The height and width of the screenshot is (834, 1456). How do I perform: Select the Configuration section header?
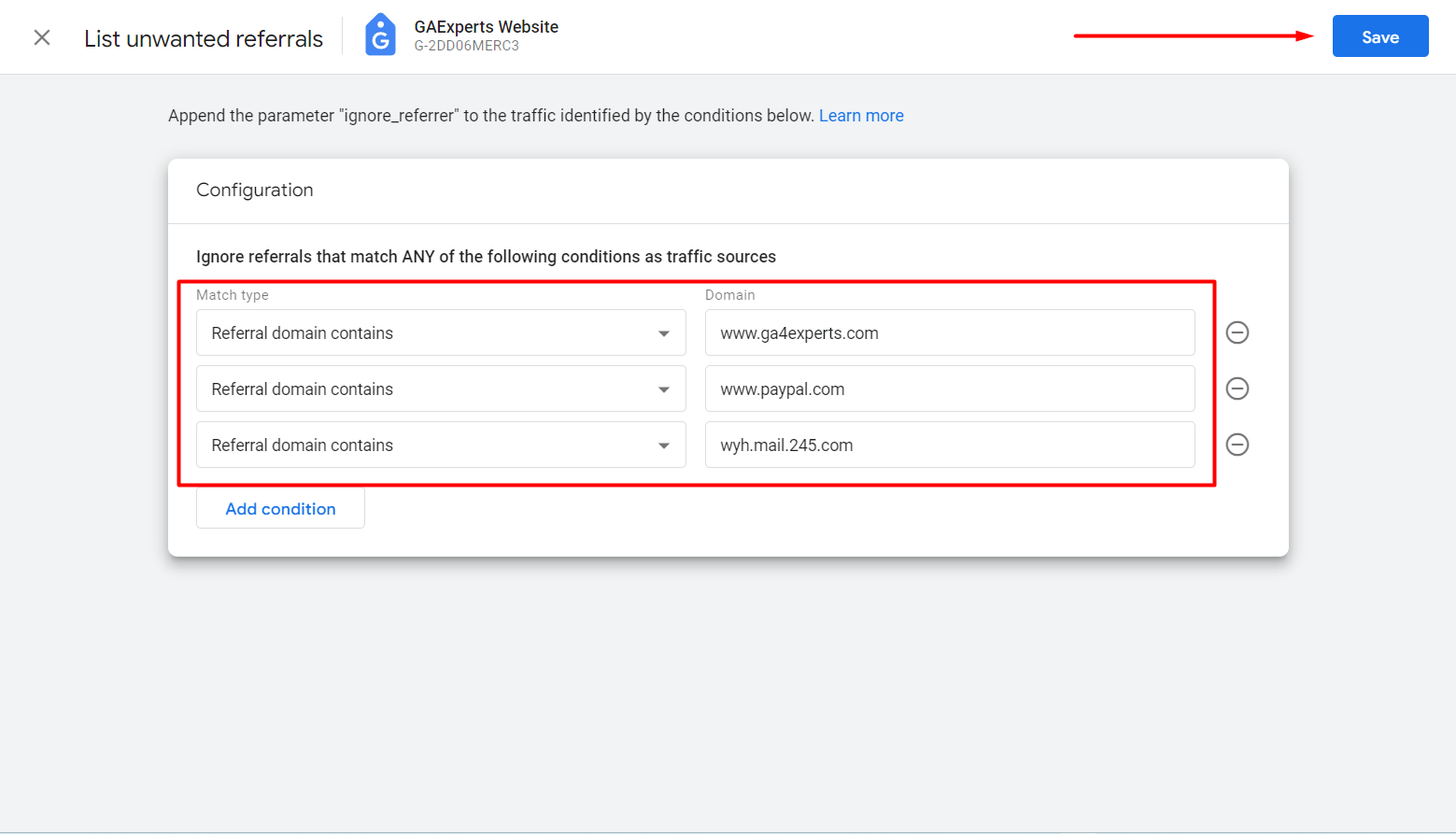(254, 191)
